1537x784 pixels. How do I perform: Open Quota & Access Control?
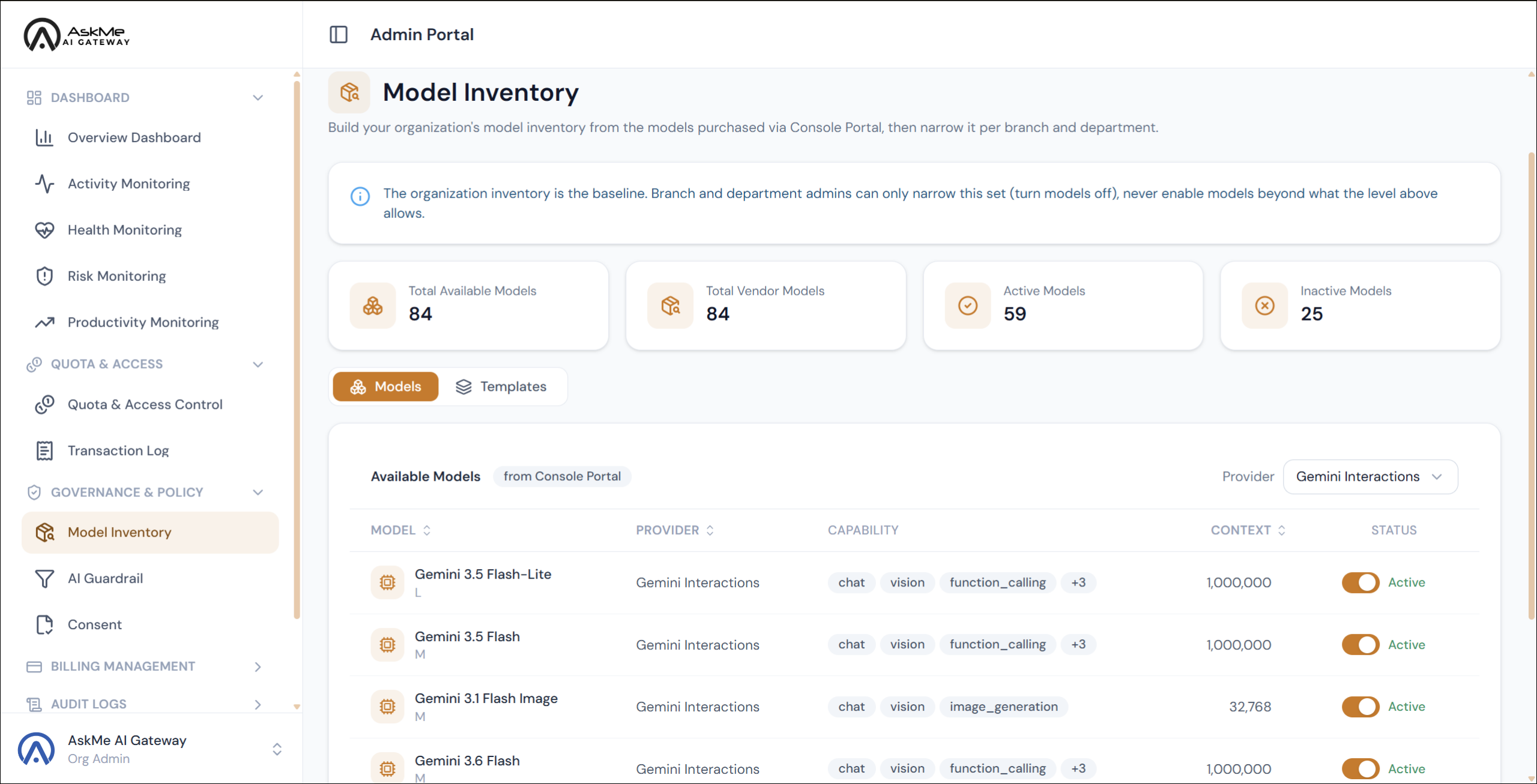tap(150, 405)
